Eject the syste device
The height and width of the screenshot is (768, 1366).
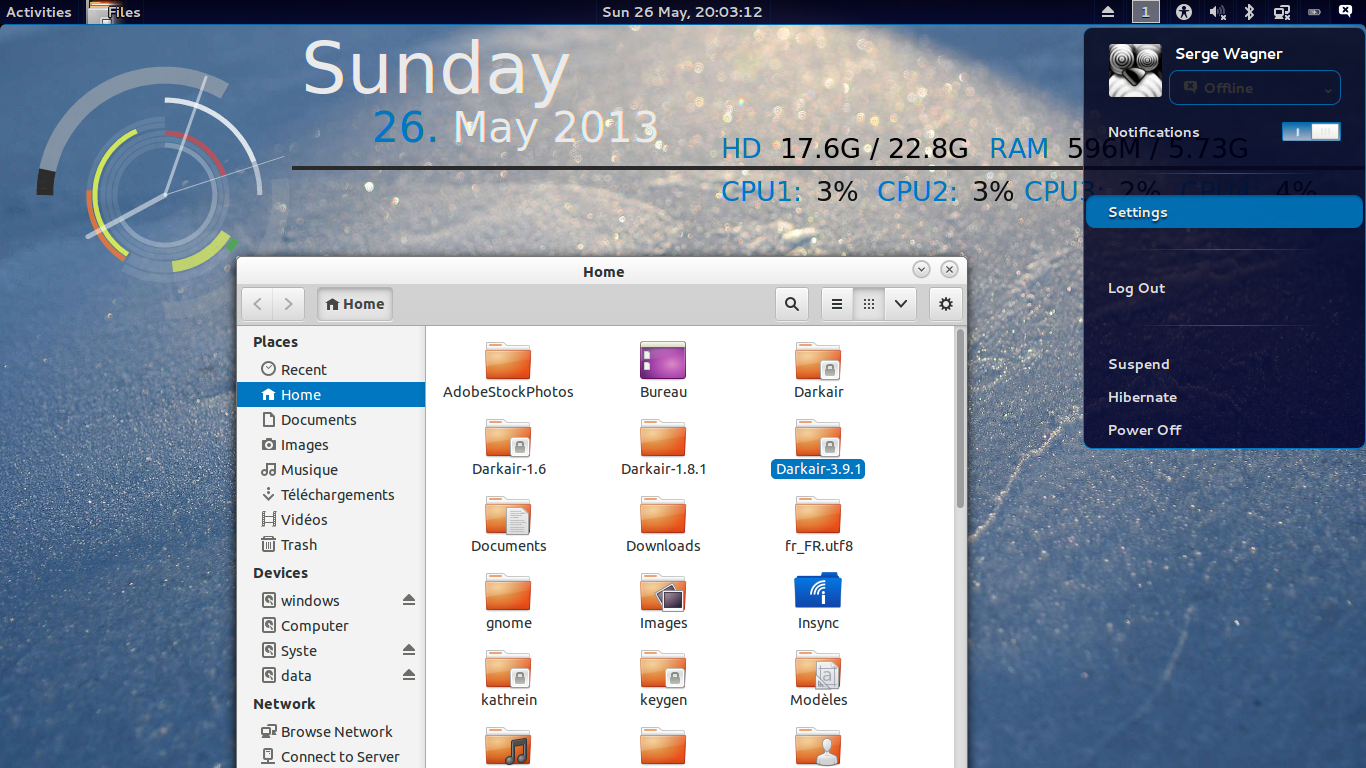click(409, 650)
